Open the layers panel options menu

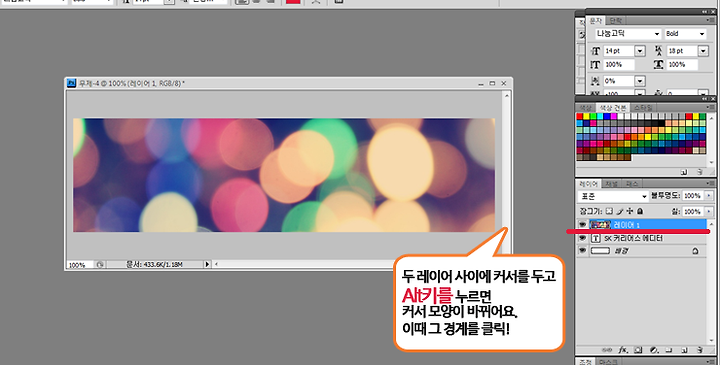click(x=710, y=183)
